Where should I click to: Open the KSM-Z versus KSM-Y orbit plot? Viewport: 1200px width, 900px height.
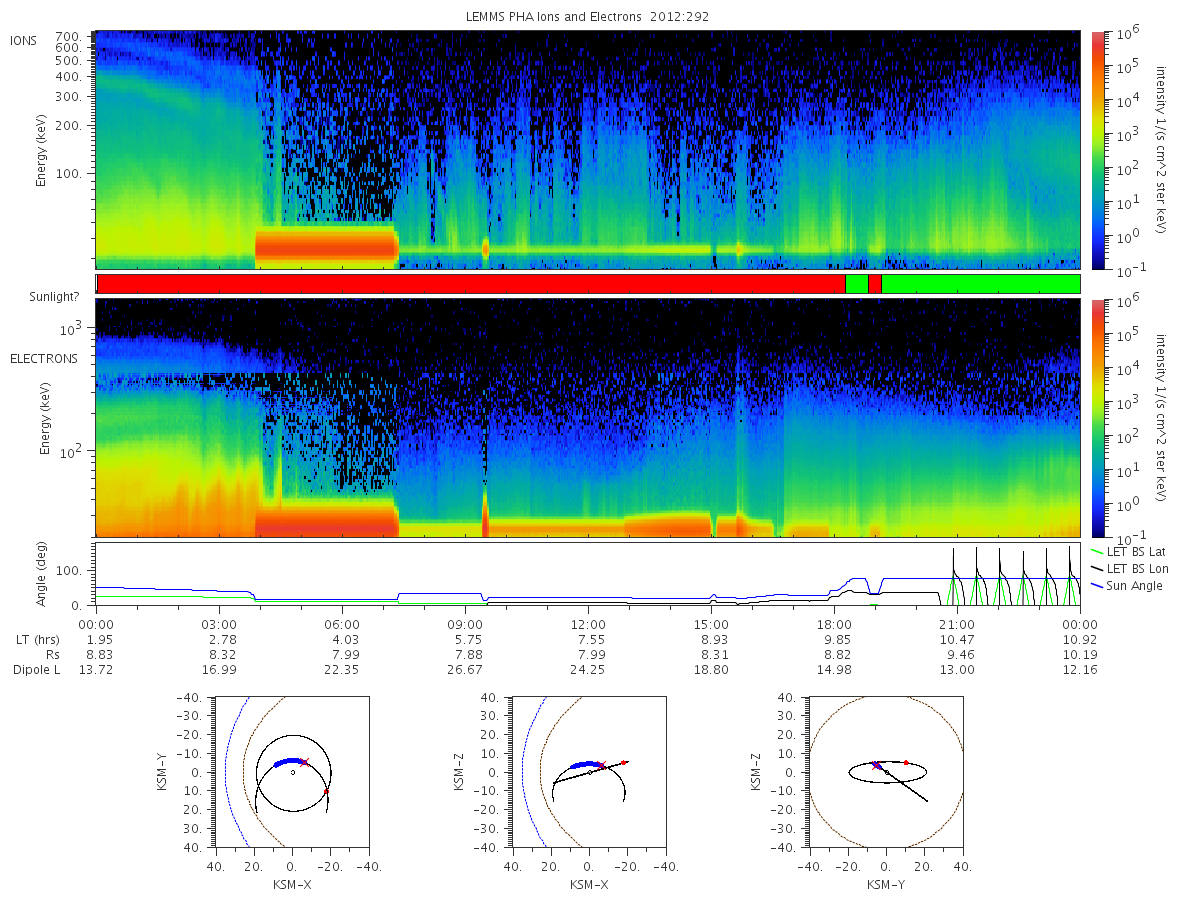(886, 772)
